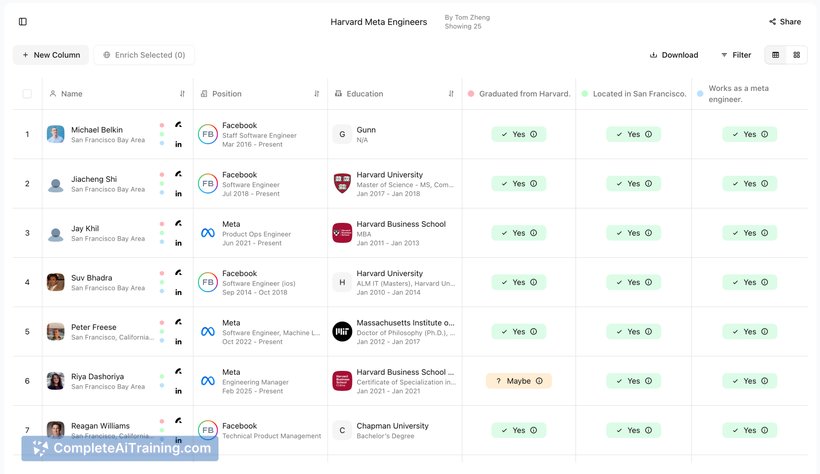Click info icon on Michael Belkin's Harvard Yes

533,134
